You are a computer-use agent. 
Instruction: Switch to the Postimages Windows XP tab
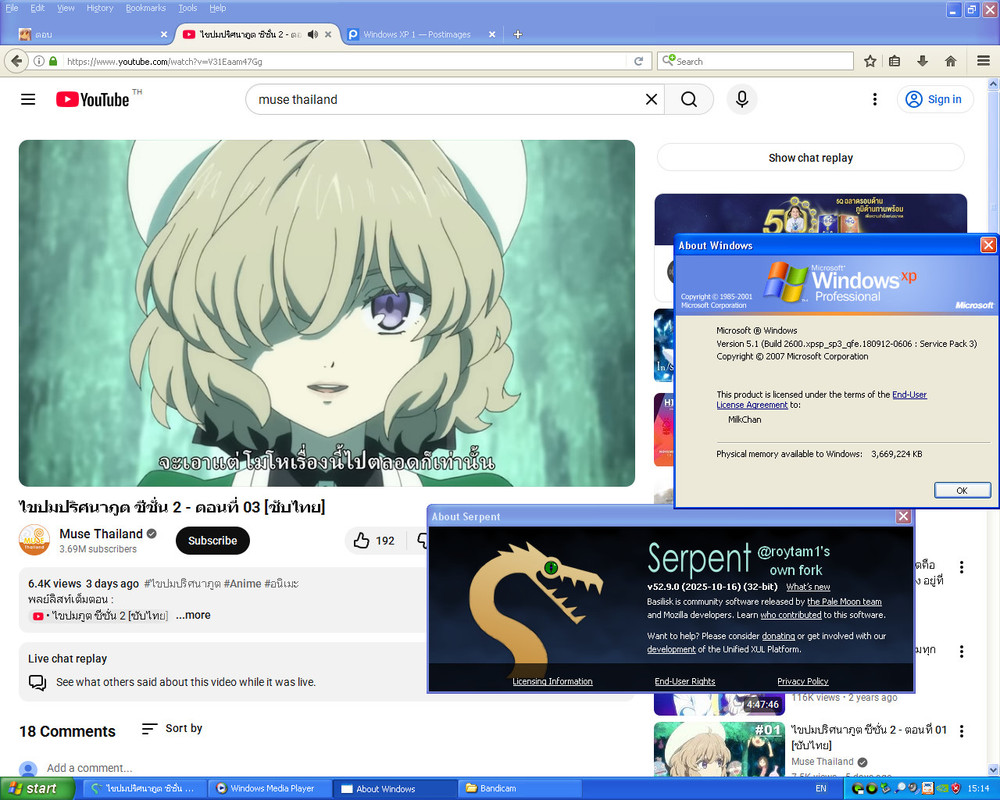[x=417, y=34]
